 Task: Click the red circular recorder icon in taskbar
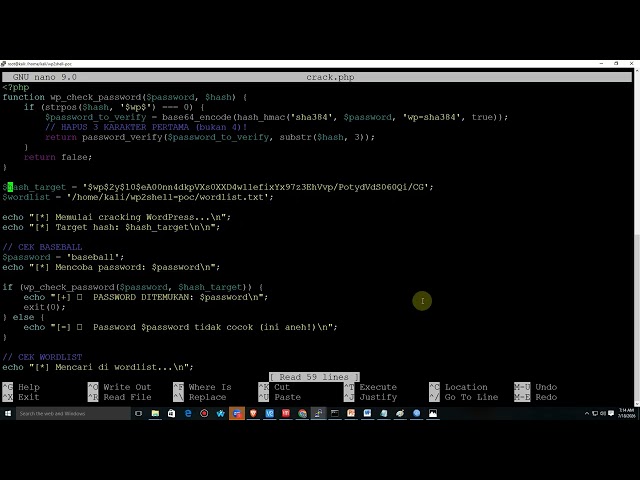point(204,413)
